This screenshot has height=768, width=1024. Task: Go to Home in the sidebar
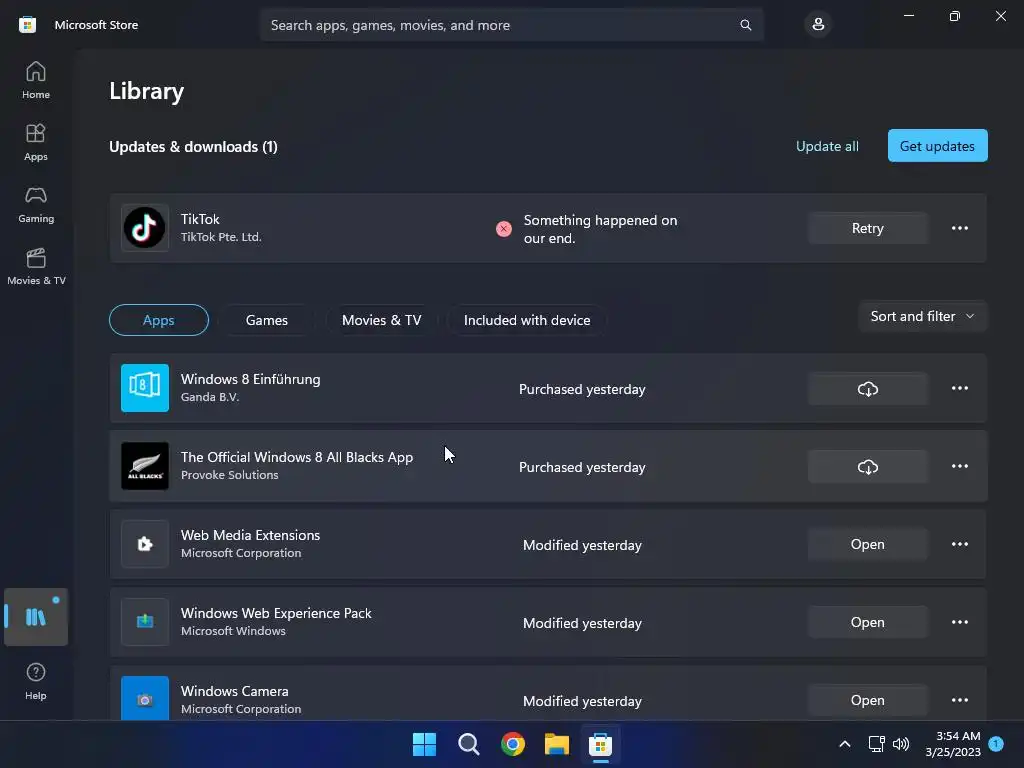(x=36, y=80)
